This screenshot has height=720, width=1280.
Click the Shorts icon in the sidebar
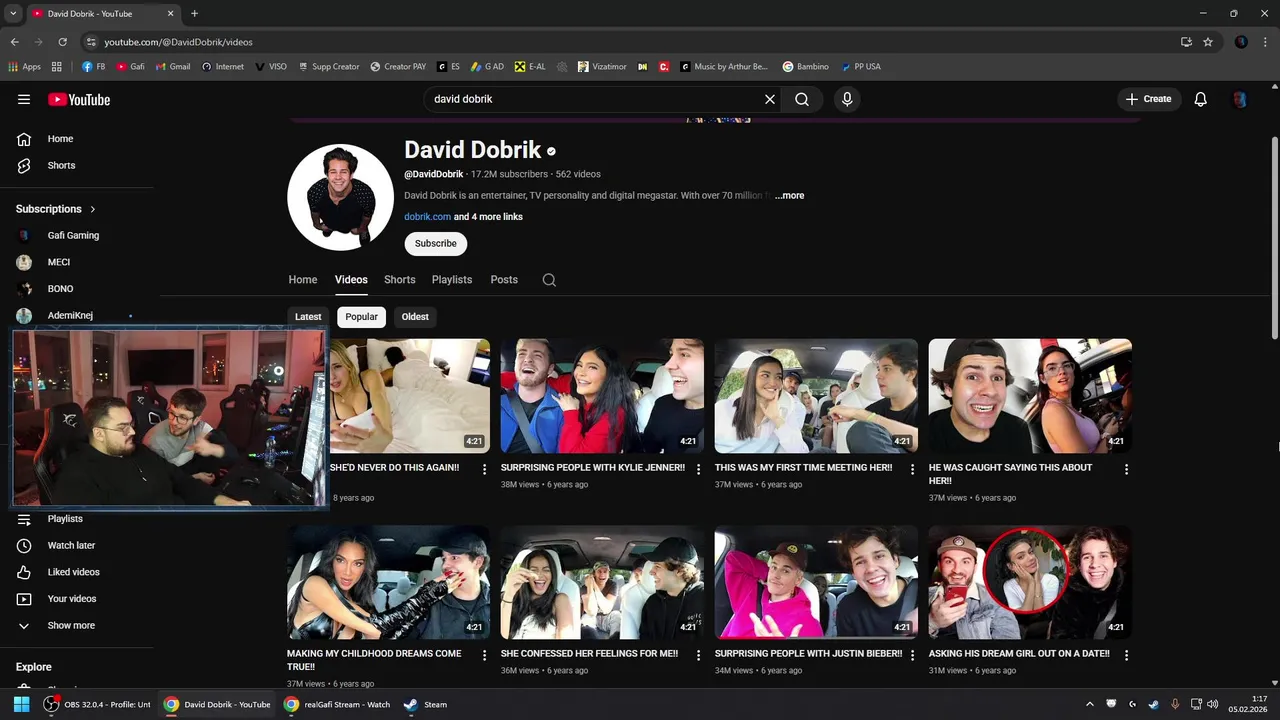click(x=24, y=165)
